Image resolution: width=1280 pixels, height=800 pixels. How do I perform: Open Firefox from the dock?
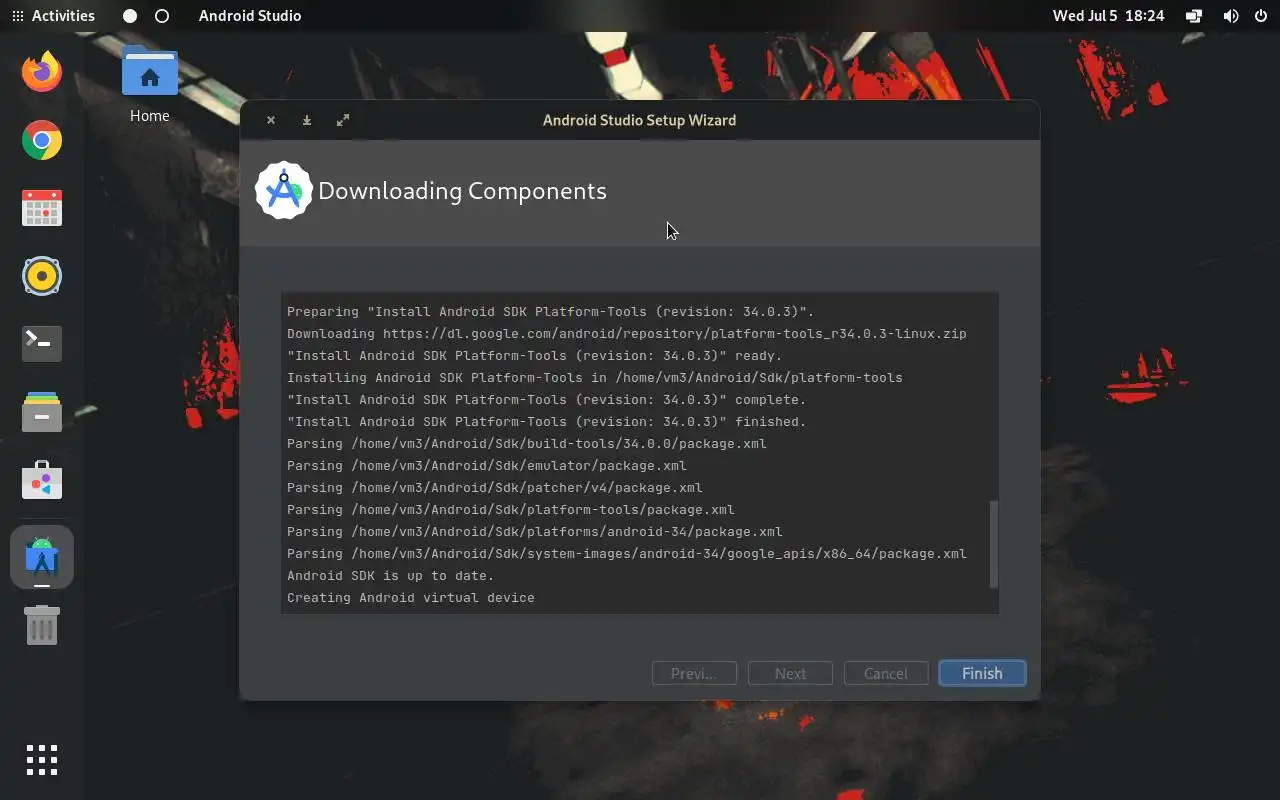pyautogui.click(x=42, y=71)
